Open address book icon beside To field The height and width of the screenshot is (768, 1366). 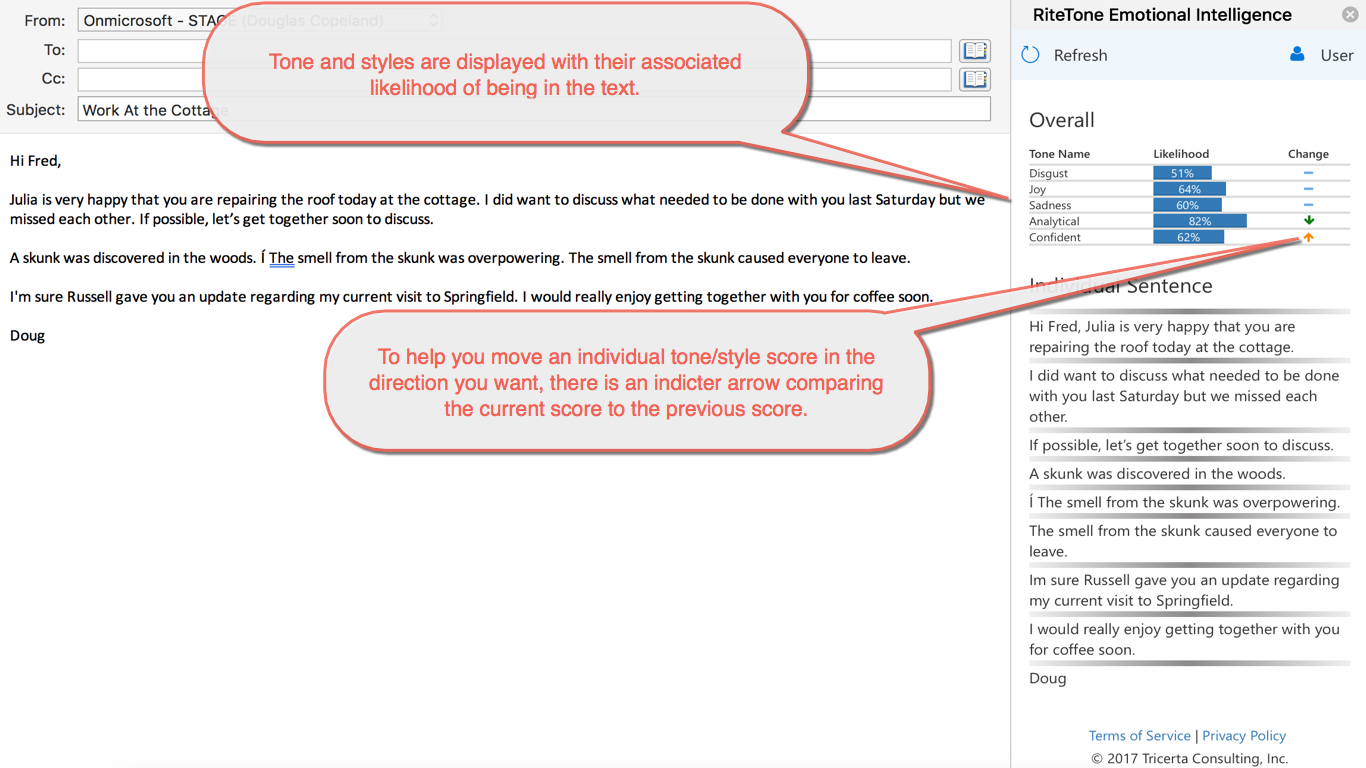tap(975, 50)
